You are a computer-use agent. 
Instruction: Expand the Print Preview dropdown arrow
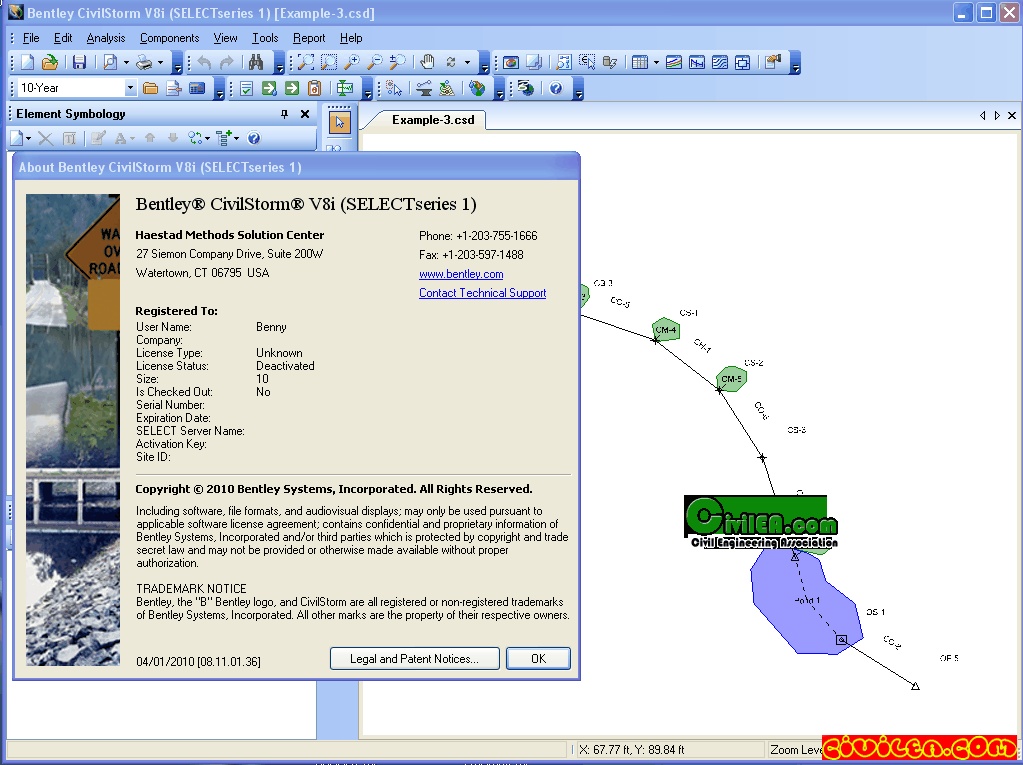[126, 63]
